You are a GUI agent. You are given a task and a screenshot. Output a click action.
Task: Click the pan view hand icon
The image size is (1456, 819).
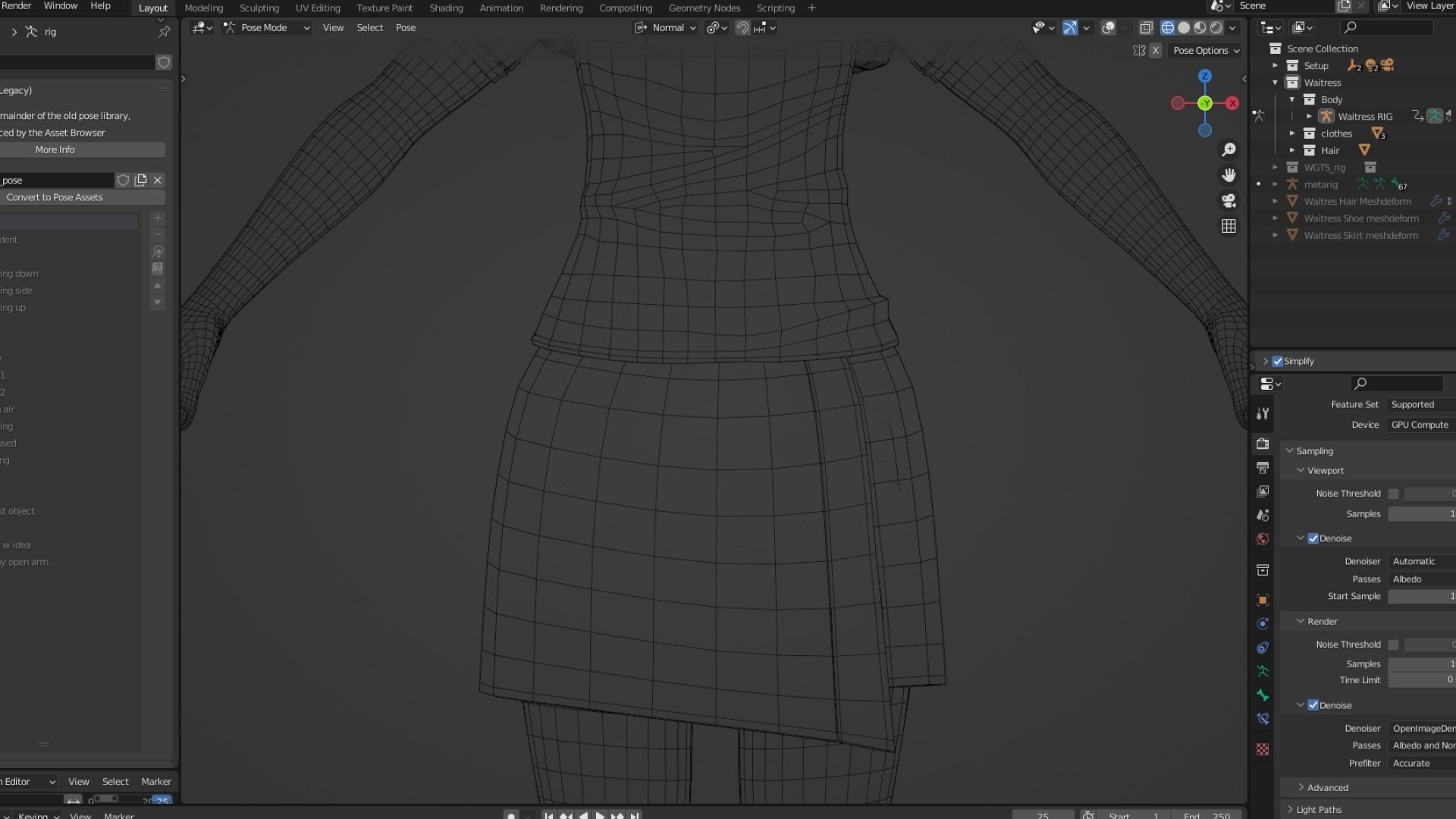[1228, 175]
